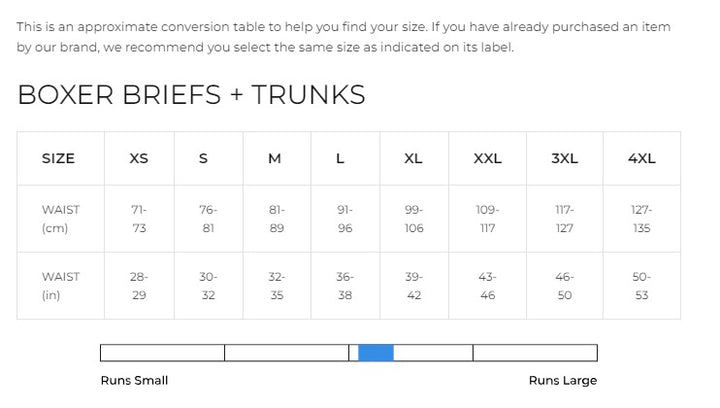Click the 43-46 inch waist cell
The height and width of the screenshot is (408, 720).
coord(487,285)
